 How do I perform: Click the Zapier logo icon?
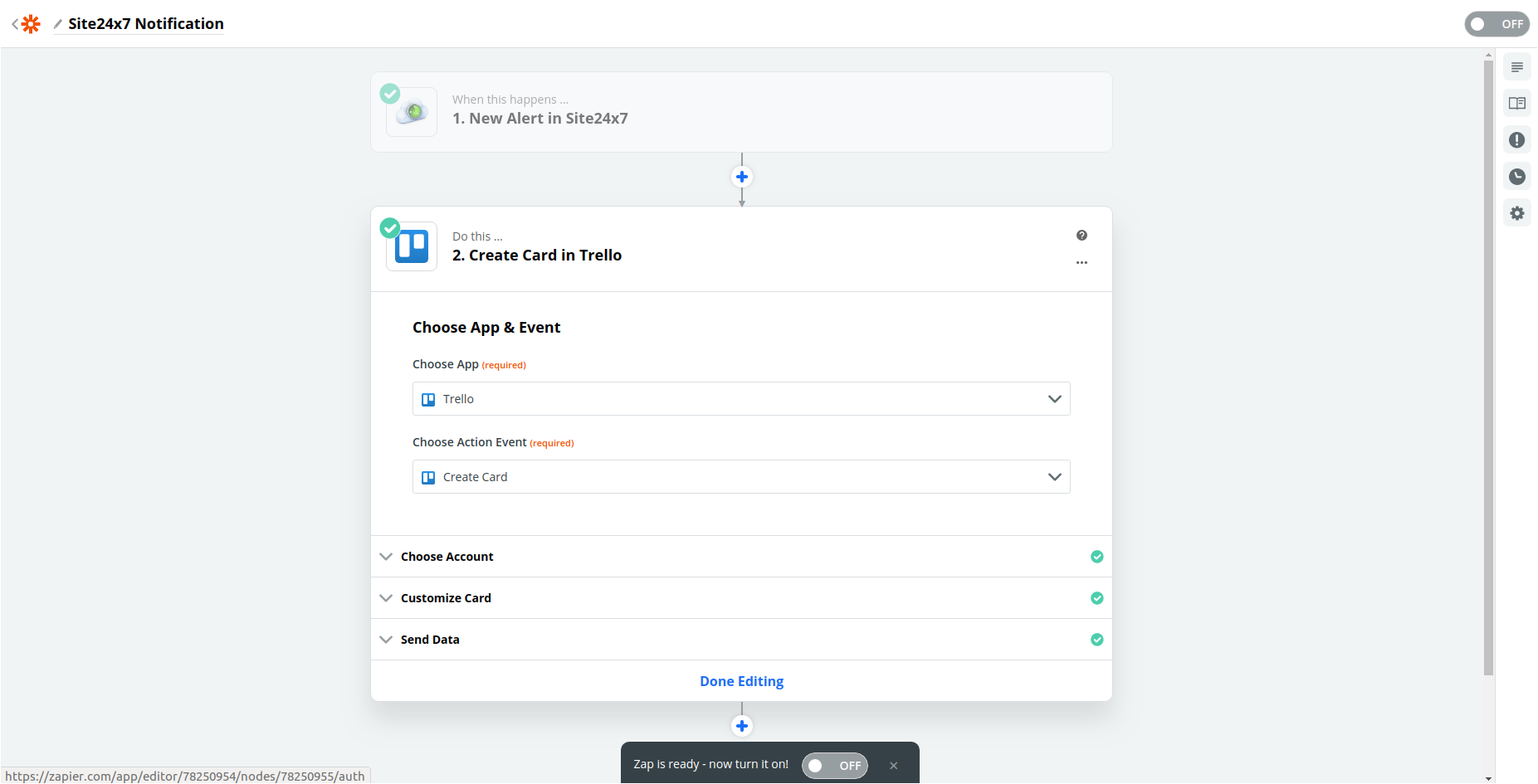point(31,24)
